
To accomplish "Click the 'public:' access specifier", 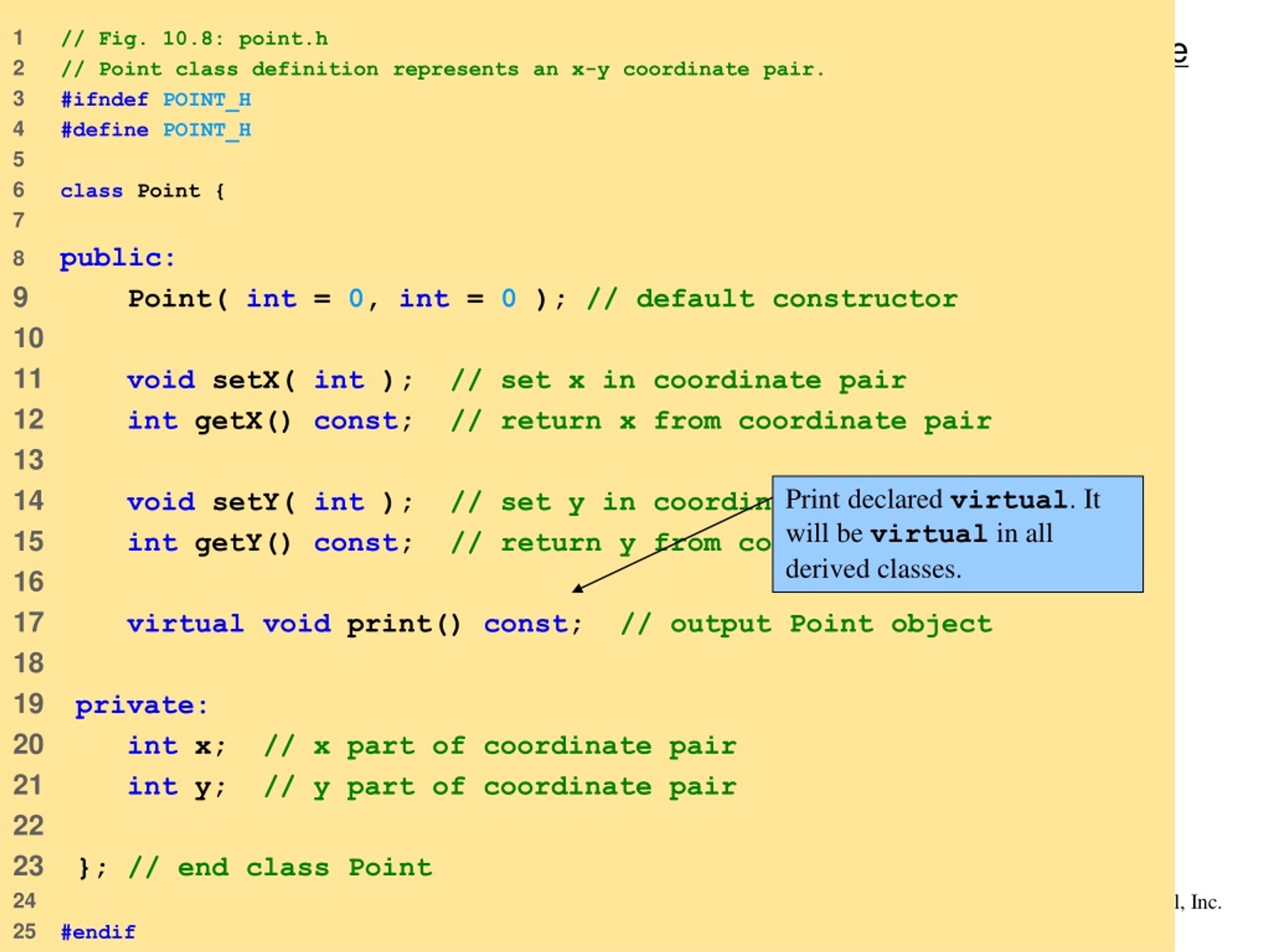I will pyautogui.click(x=117, y=258).
